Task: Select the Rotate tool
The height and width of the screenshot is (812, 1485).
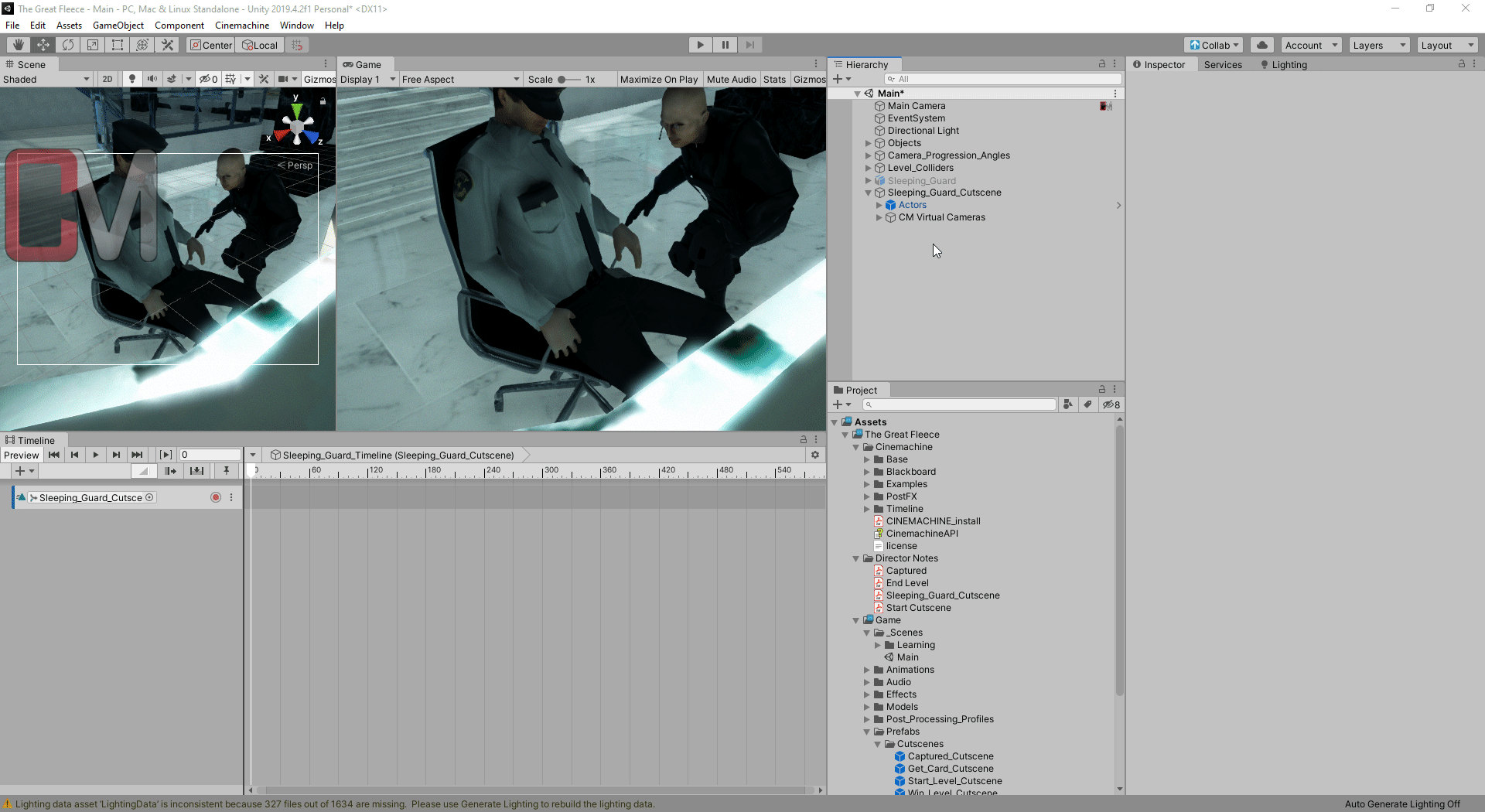Action: coord(68,45)
